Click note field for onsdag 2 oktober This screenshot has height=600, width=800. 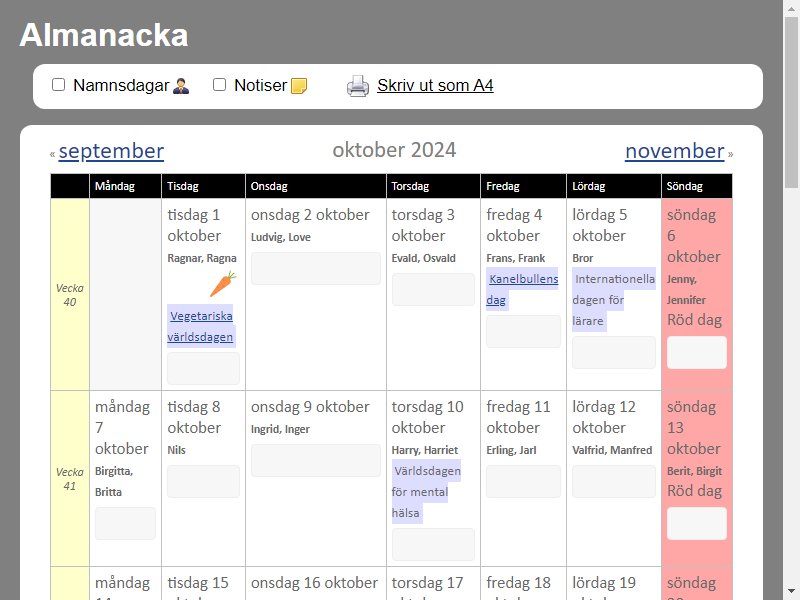pyautogui.click(x=315, y=268)
